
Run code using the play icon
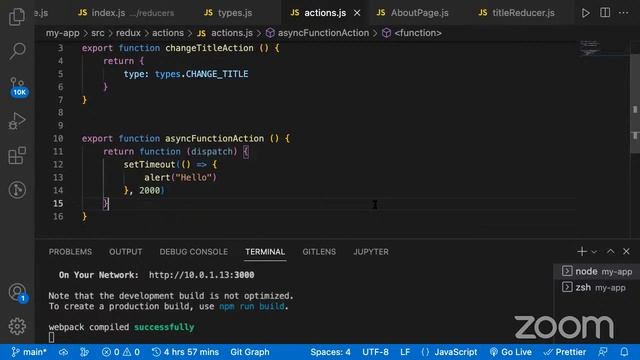[x=585, y=13]
